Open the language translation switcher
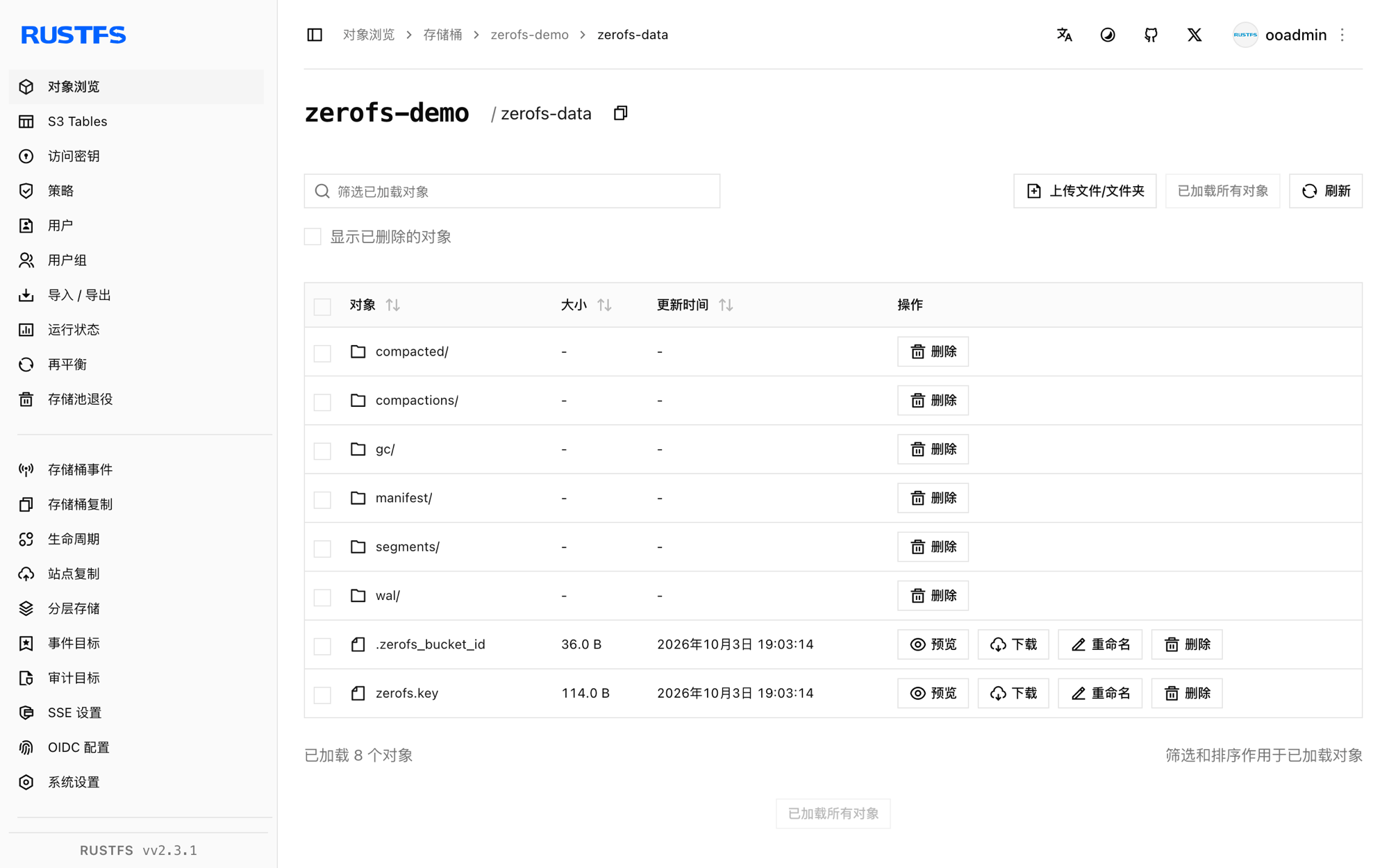Viewport: 1389px width, 868px height. [x=1064, y=35]
